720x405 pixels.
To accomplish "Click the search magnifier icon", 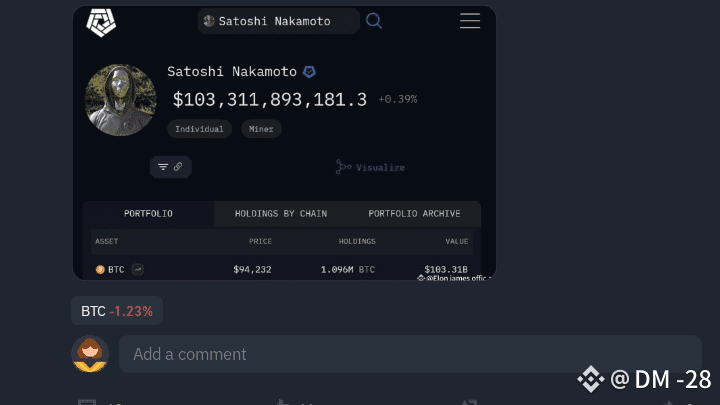I will click(374, 20).
